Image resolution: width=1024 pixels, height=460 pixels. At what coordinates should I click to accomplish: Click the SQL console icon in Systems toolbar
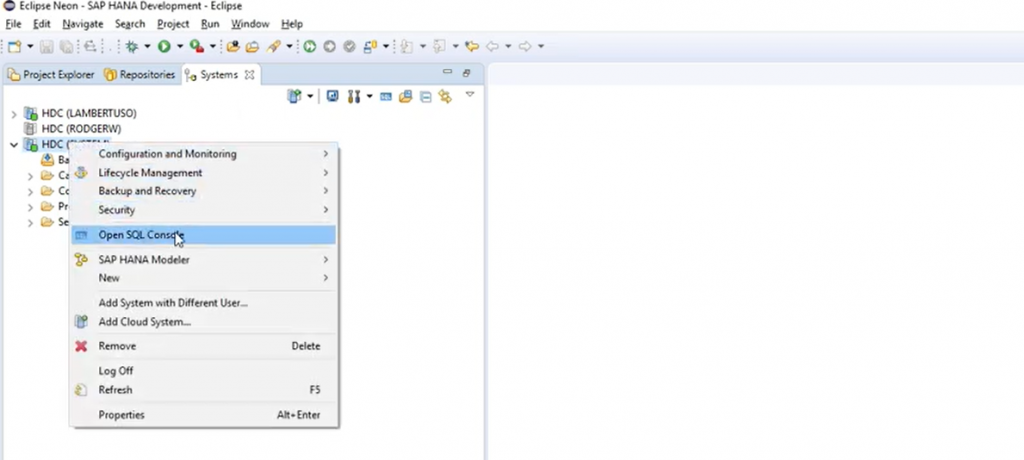(385, 97)
